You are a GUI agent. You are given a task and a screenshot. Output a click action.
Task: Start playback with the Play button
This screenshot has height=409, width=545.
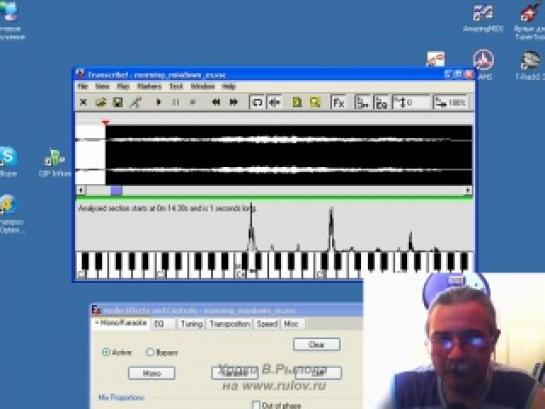(158, 102)
